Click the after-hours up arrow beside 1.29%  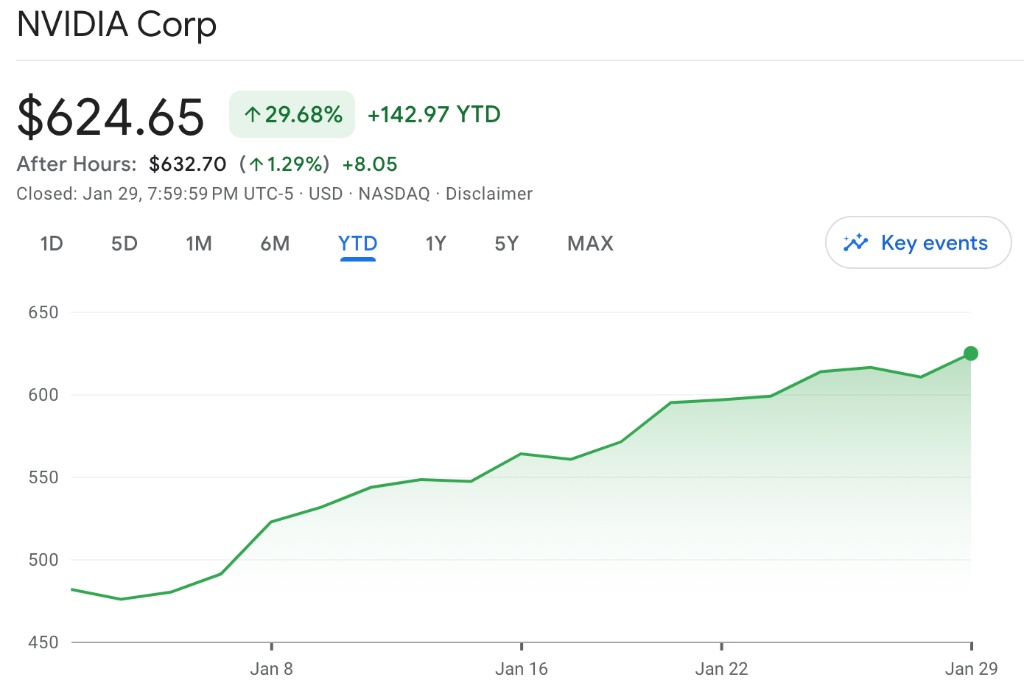click(x=257, y=164)
